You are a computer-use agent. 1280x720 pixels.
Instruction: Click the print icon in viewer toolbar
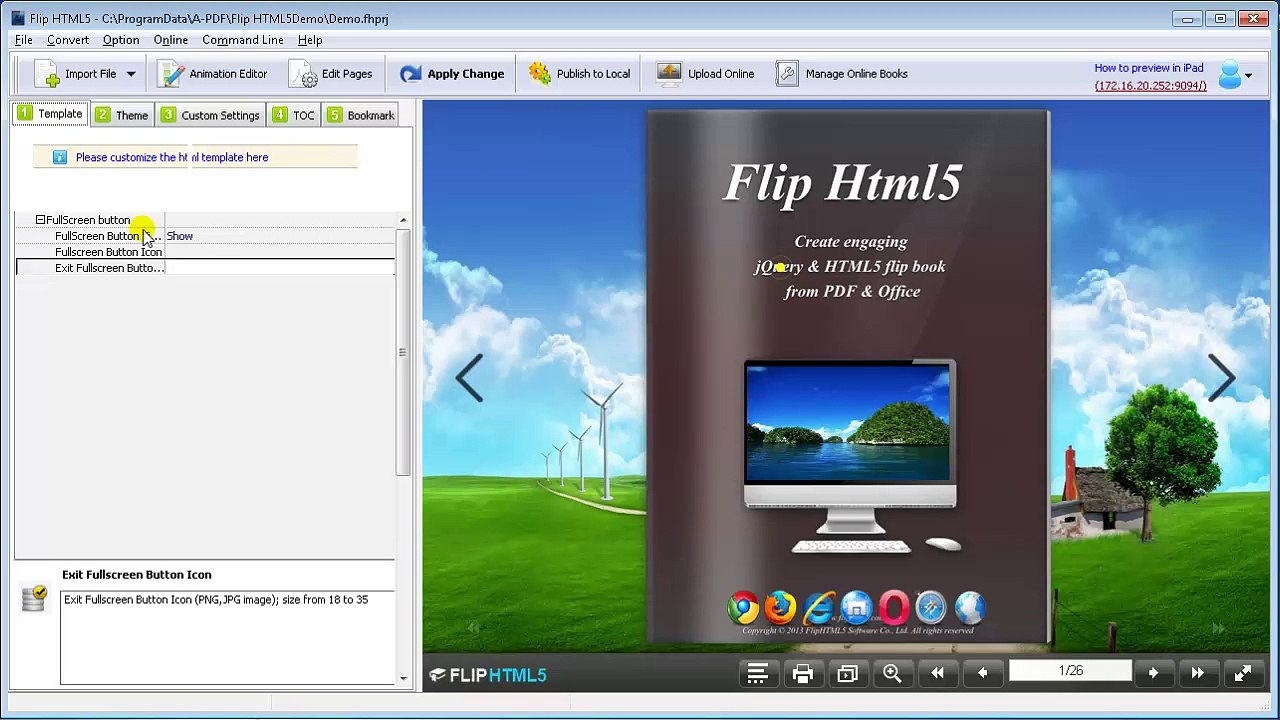[x=802, y=674]
